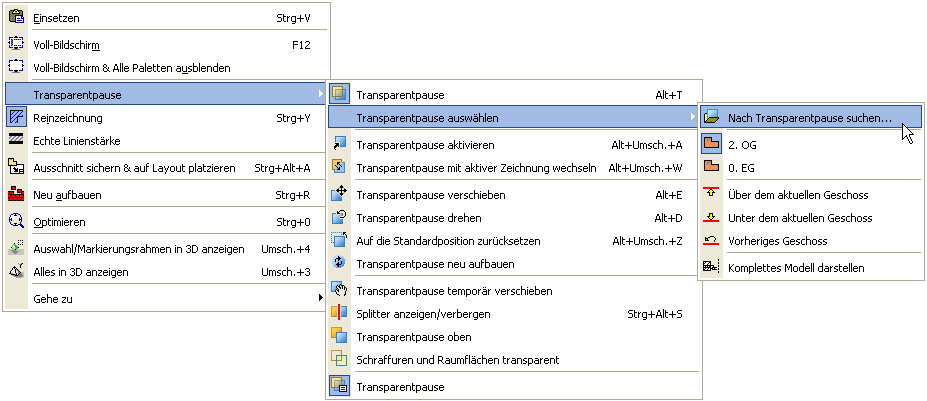The width and height of the screenshot is (927, 401).
Task: Click the Splitter anzeigen/verbergen icon
Action: (x=339, y=314)
